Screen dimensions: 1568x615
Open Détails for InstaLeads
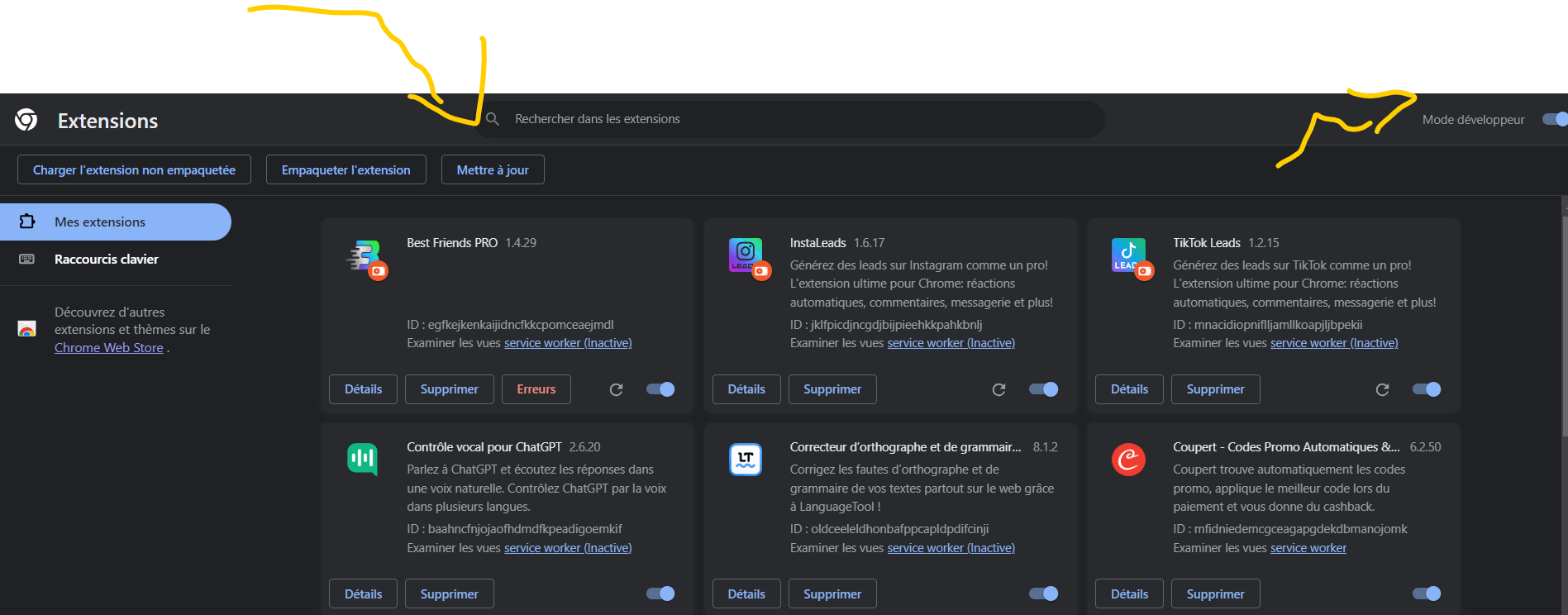pos(746,389)
